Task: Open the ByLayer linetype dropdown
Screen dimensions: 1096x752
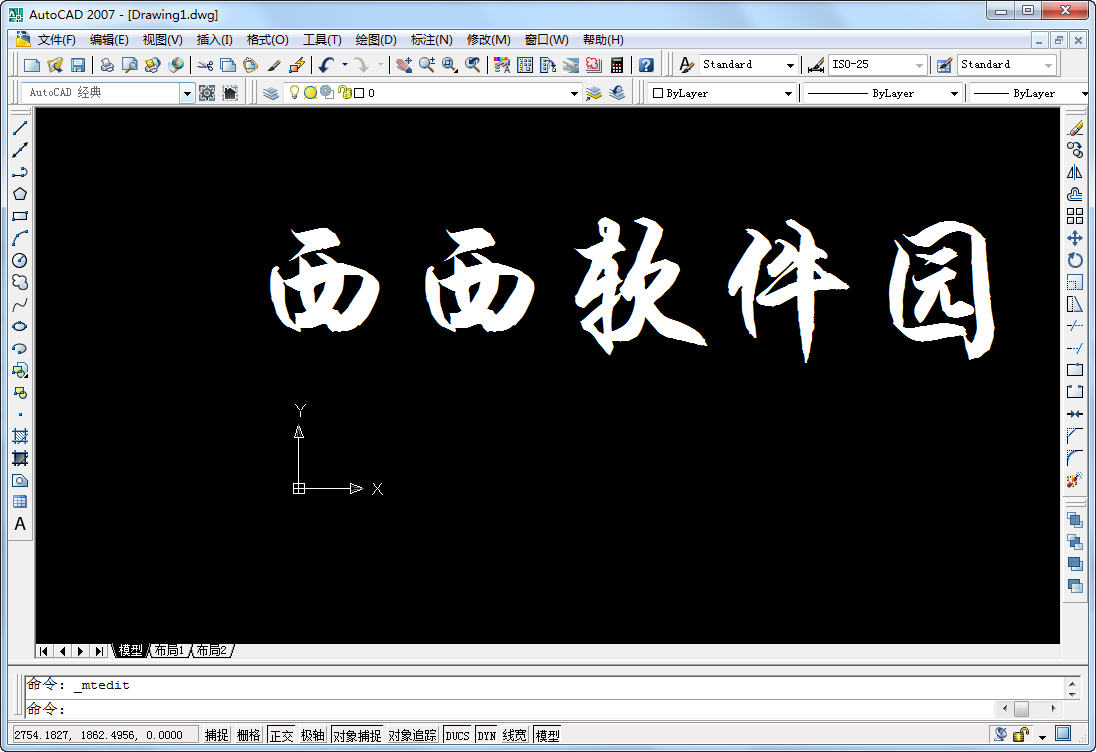Action: coord(954,93)
